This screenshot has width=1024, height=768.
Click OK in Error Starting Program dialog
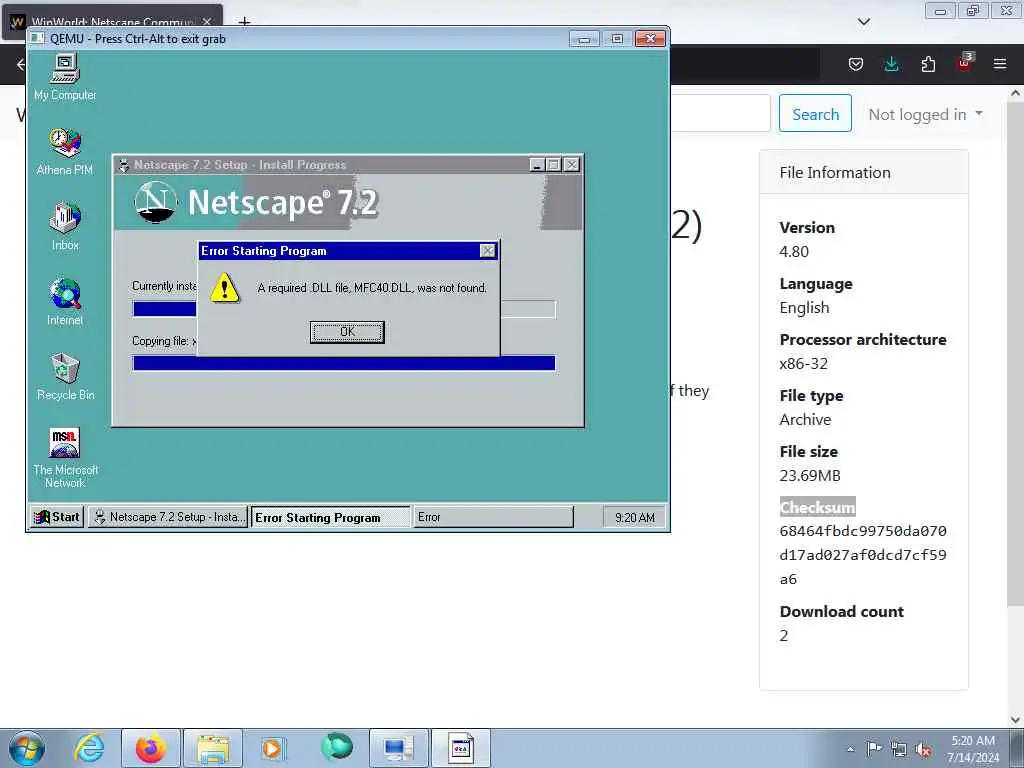[347, 332]
